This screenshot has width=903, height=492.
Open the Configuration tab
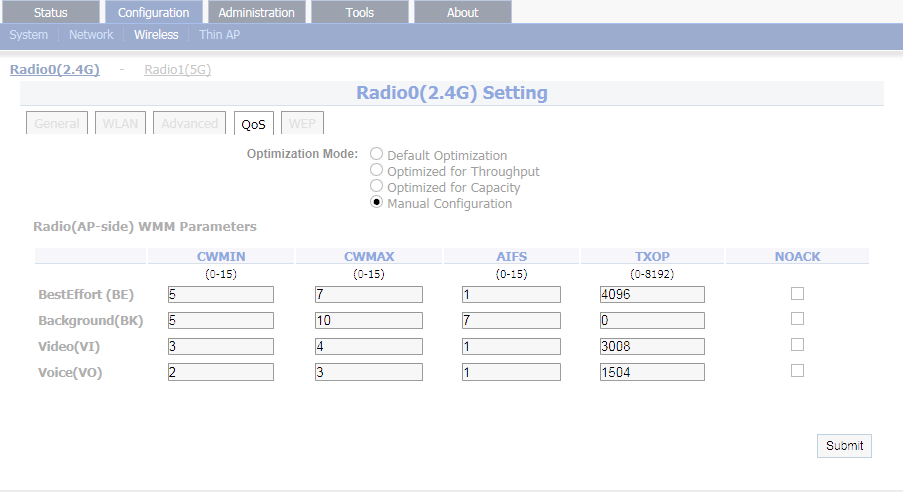coord(153,12)
